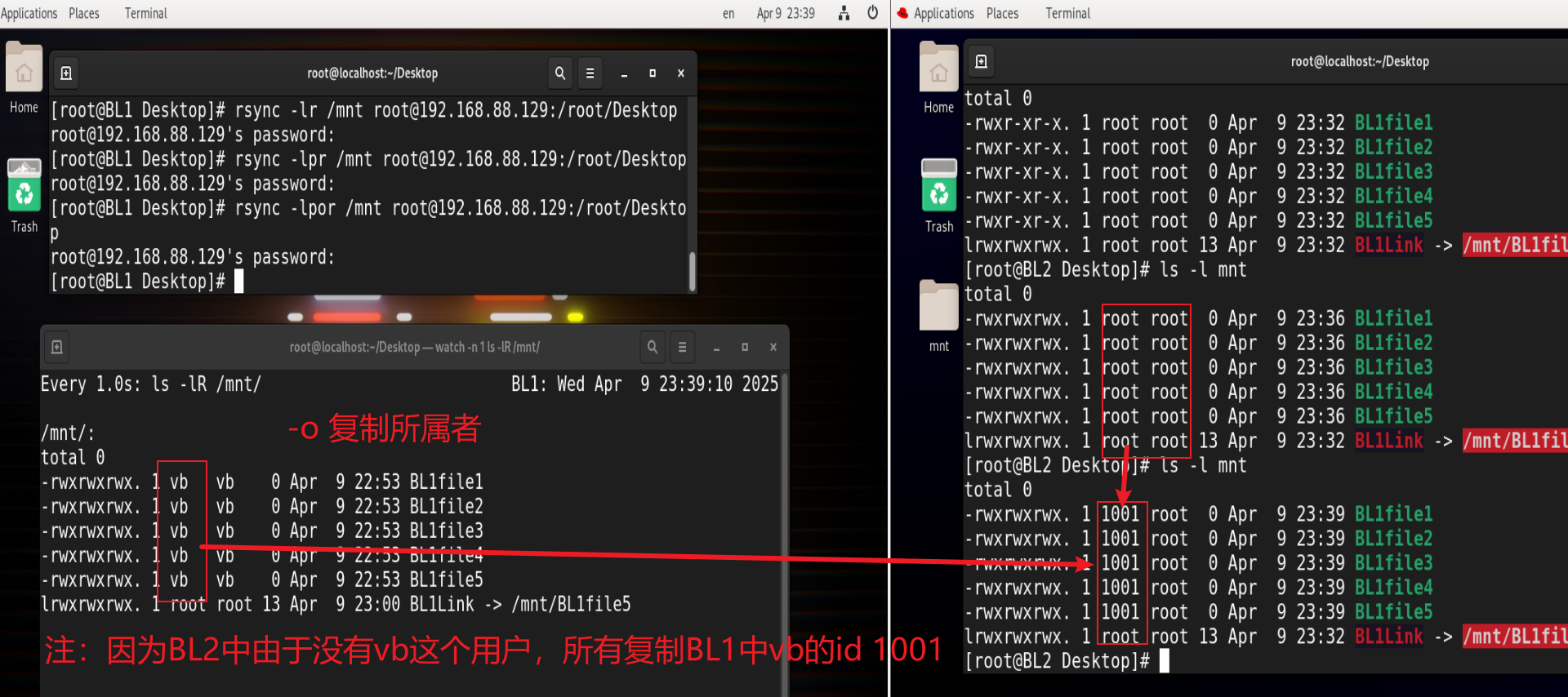Click BL1file1 in the watch terminal listing
This screenshot has height=697, width=1568.
(x=446, y=482)
